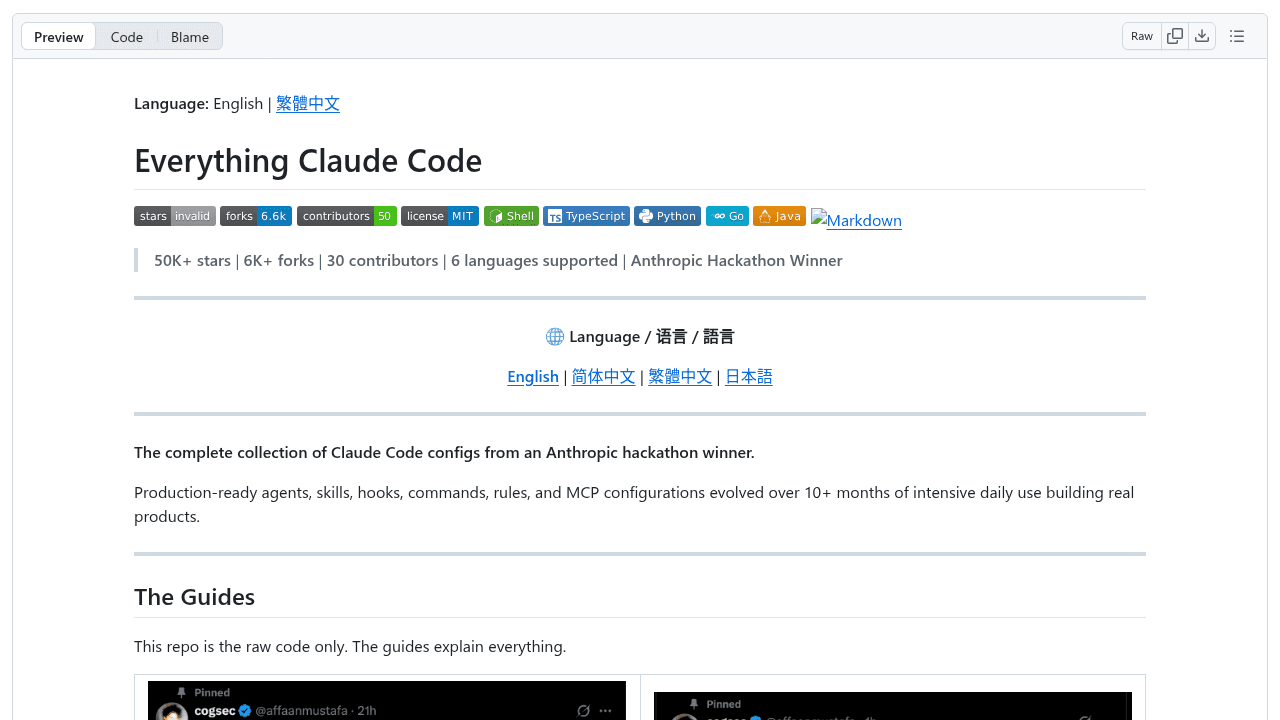This screenshot has height=720, width=1280.
Task: Open the 日本語 language link
Action: click(x=748, y=376)
